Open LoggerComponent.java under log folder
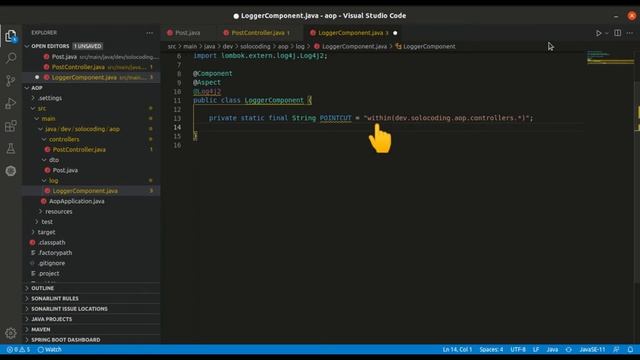Viewport: 640px width, 360px height. pyautogui.click(x=91, y=191)
